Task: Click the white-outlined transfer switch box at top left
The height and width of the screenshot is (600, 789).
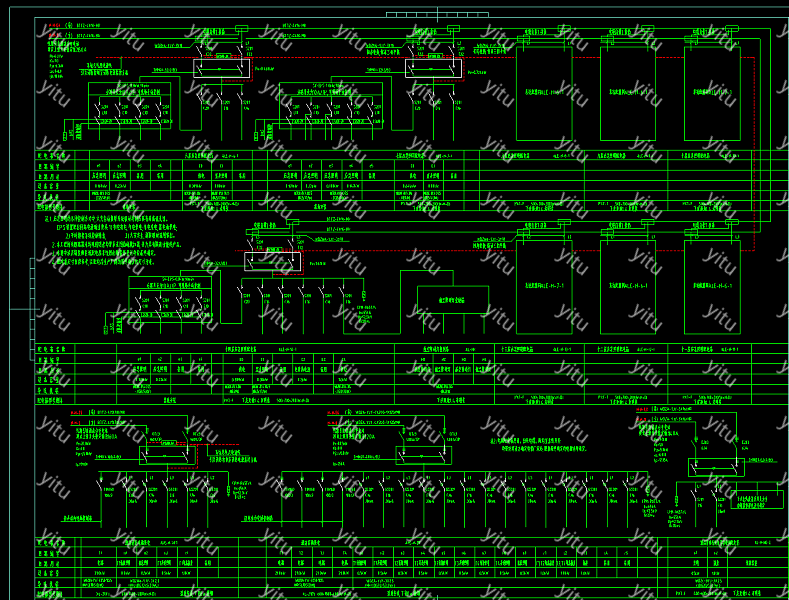Action: click(x=221, y=67)
